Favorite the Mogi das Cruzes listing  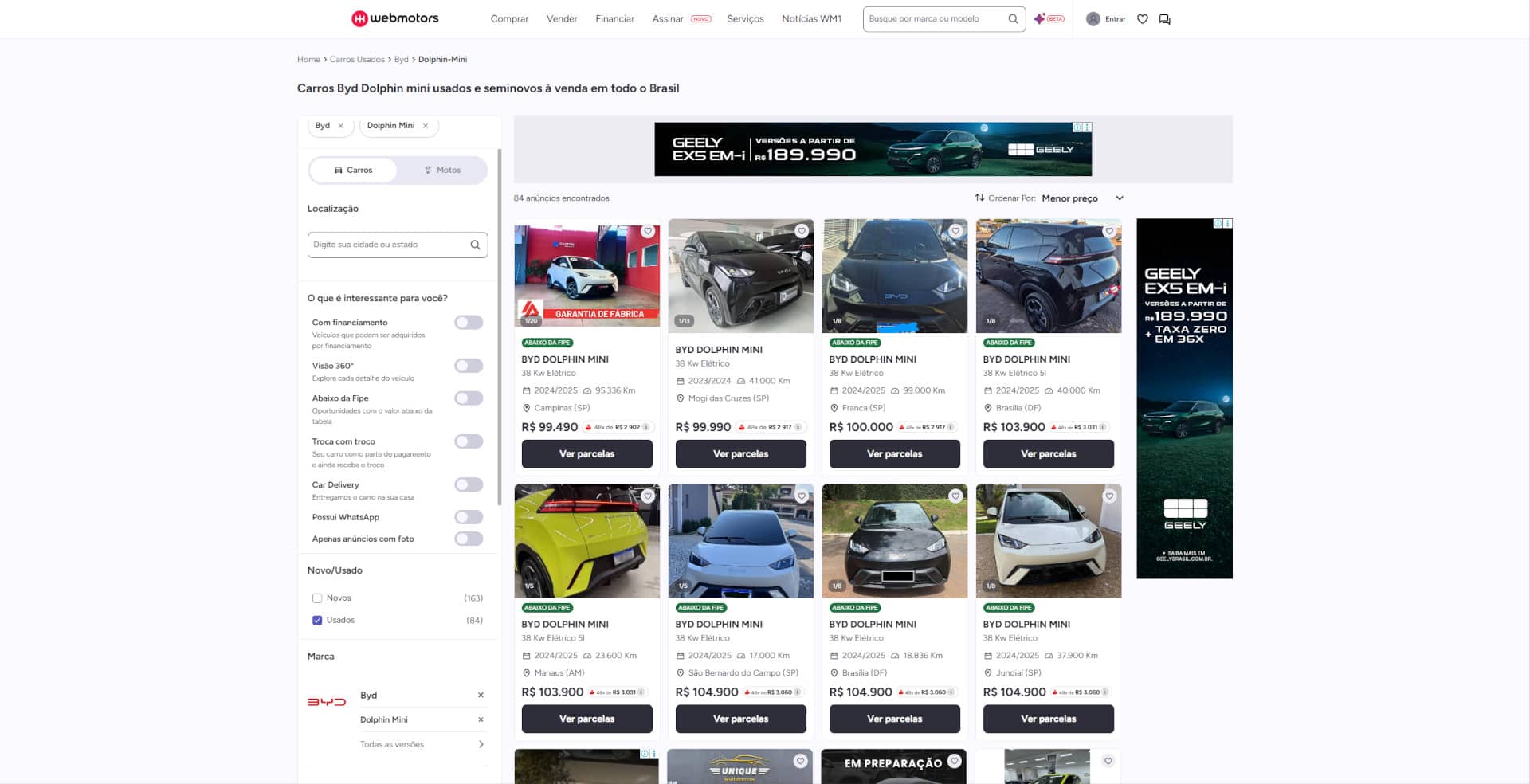[x=802, y=231]
